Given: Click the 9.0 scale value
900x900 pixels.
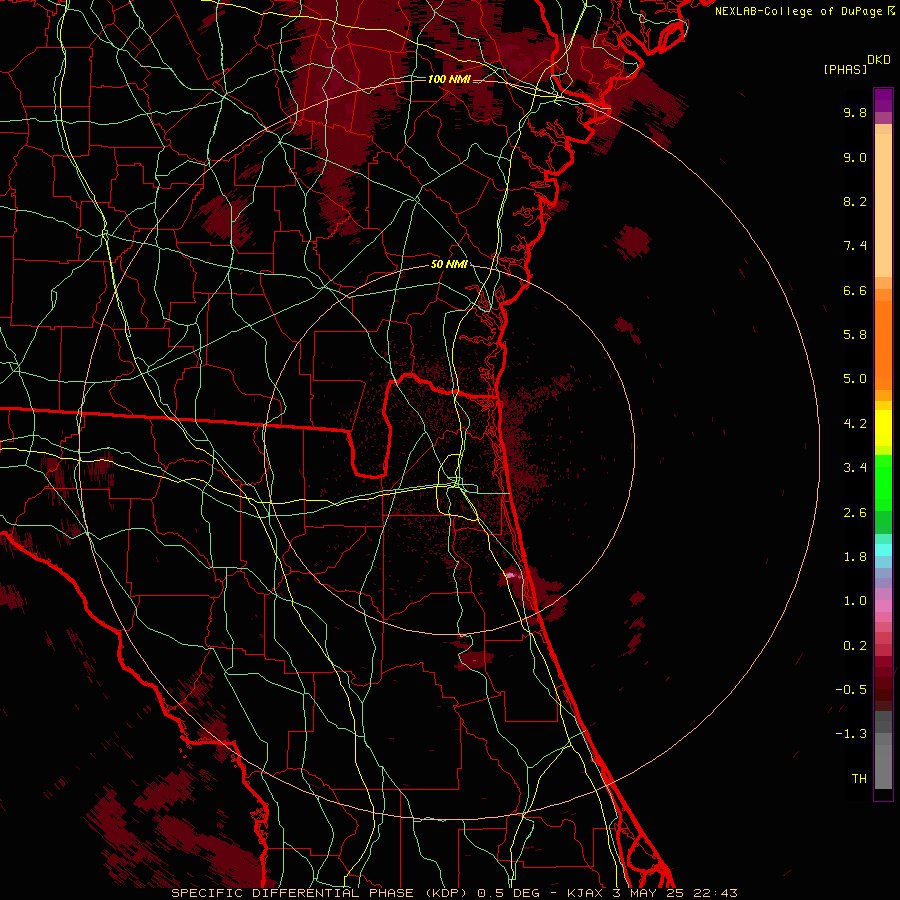Looking at the screenshot, I should pyautogui.click(x=855, y=157).
